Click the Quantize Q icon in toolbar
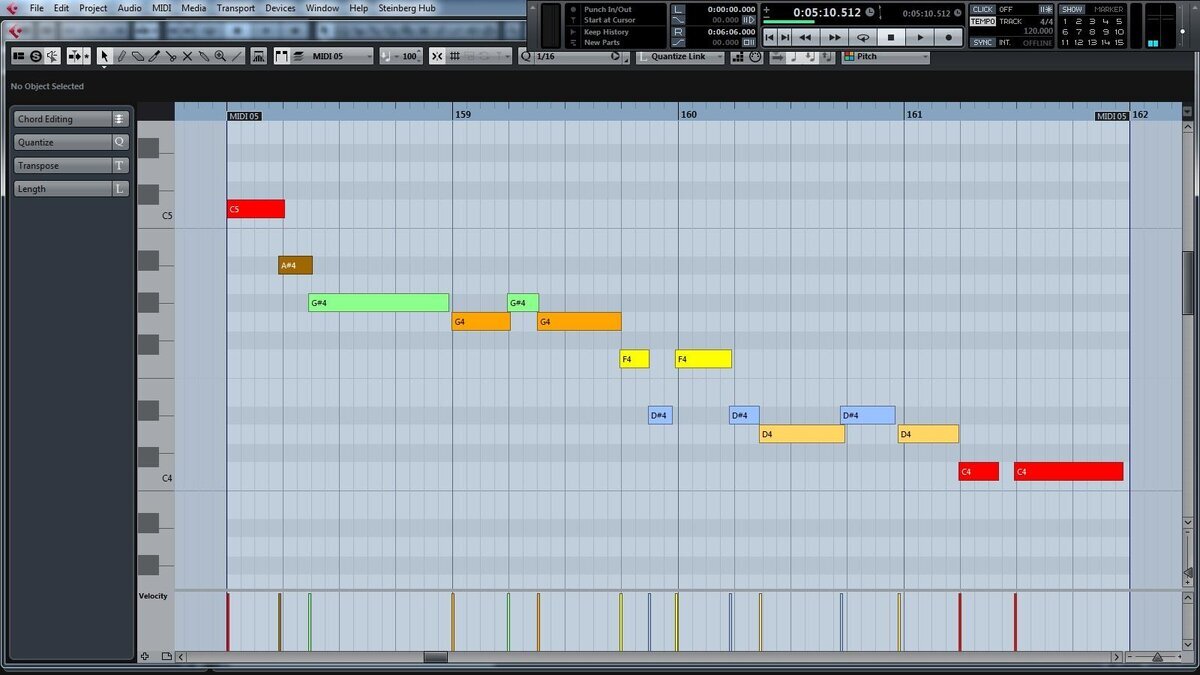The height and width of the screenshot is (675, 1200). pyautogui.click(x=526, y=57)
